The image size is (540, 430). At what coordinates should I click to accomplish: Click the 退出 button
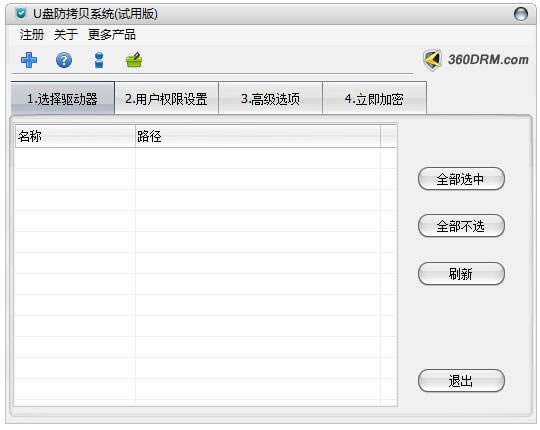click(x=461, y=381)
